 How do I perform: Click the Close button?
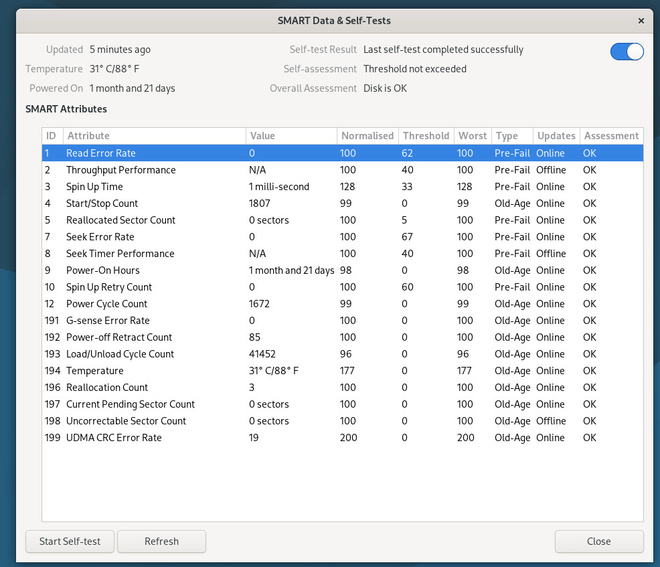(599, 541)
